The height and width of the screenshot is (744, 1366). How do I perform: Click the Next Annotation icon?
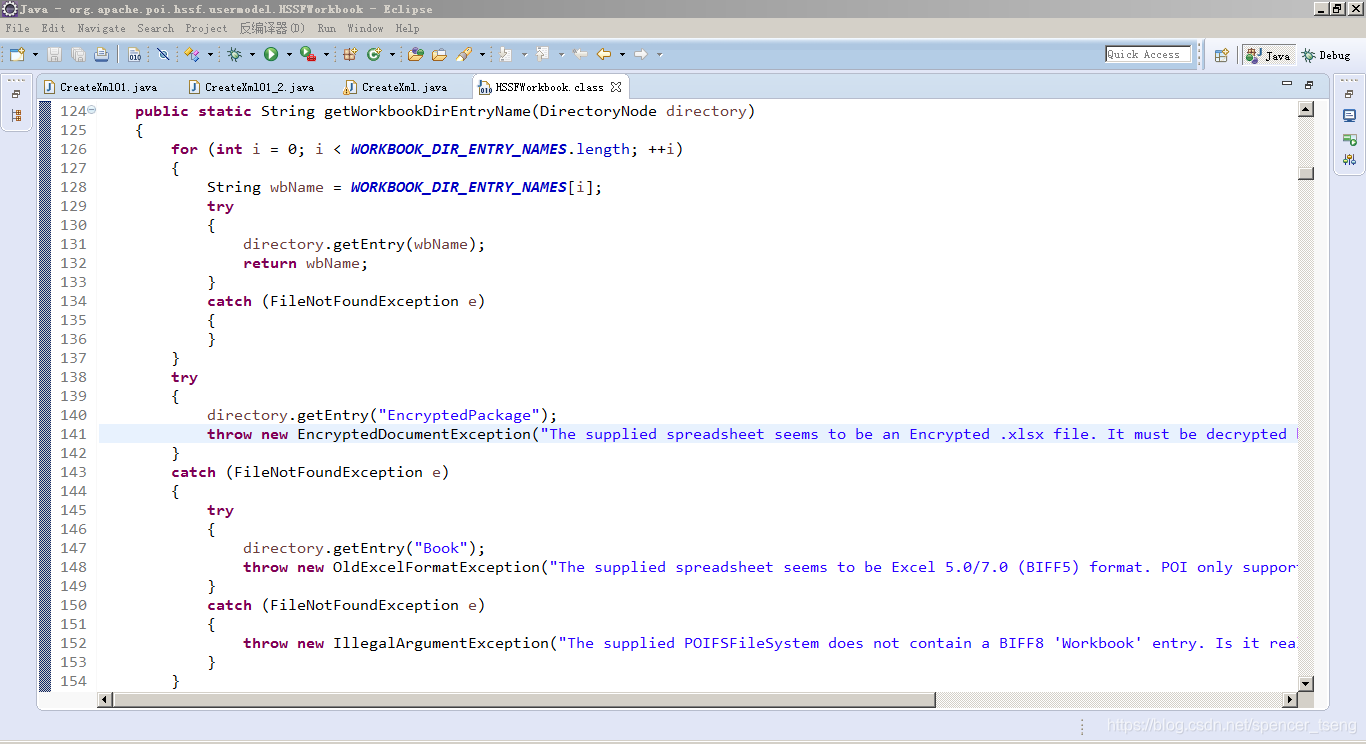(506, 54)
